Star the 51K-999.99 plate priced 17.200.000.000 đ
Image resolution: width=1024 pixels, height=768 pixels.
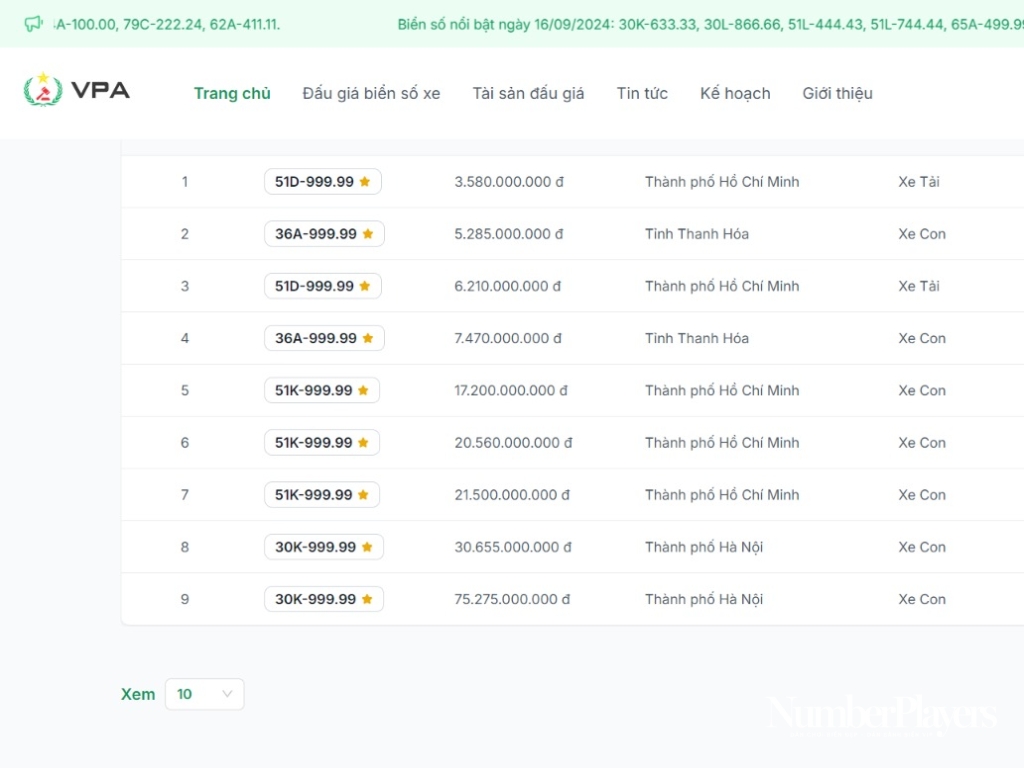[363, 391]
